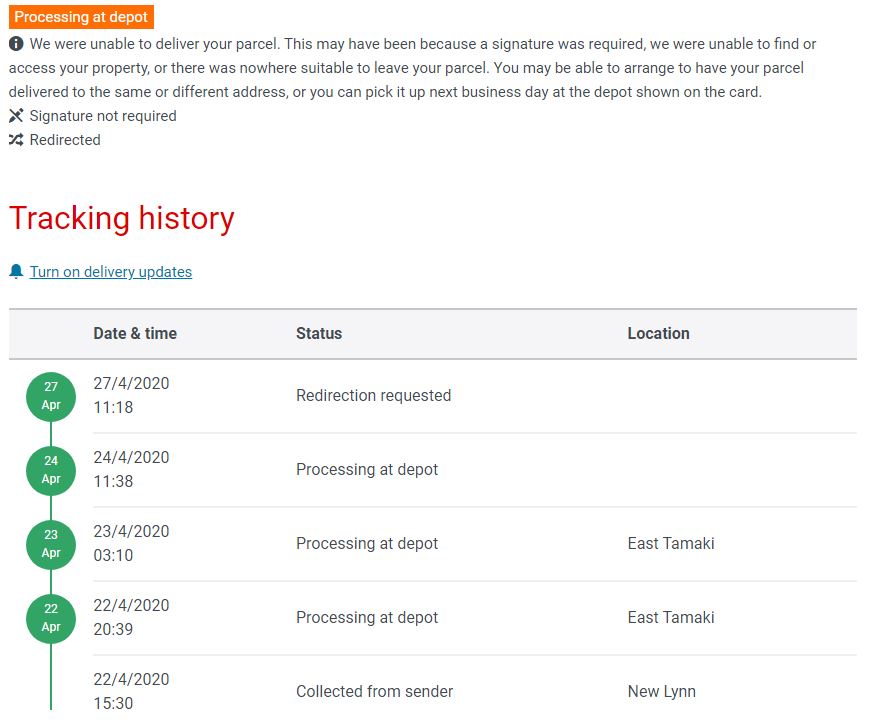The width and height of the screenshot is (869, 724).
Task: Click the Redirected shuffle arrows icon
Action: (x=16, y=140)
